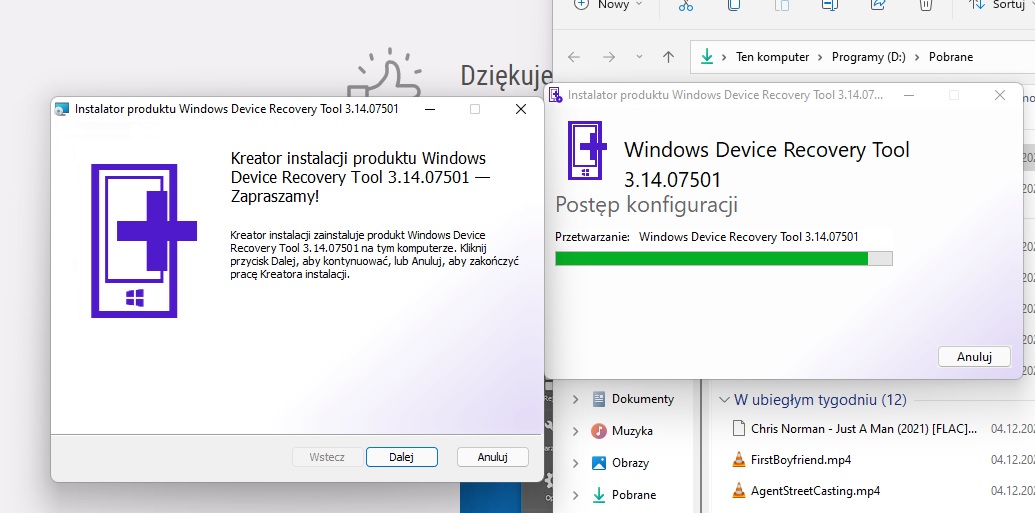The height and width of the screenshot is (513, 1035).
Task: Select Programy (D:) in the breadcrumb path
Action: (x=869, y=57)
